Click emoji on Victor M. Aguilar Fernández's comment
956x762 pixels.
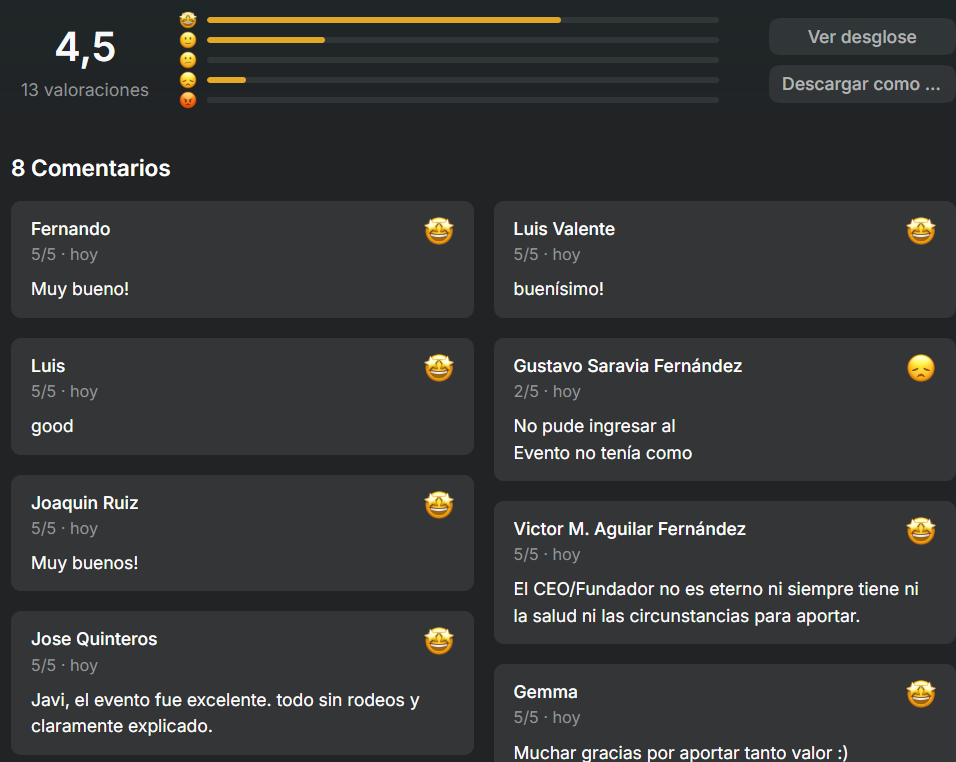(x=921, y=531)
